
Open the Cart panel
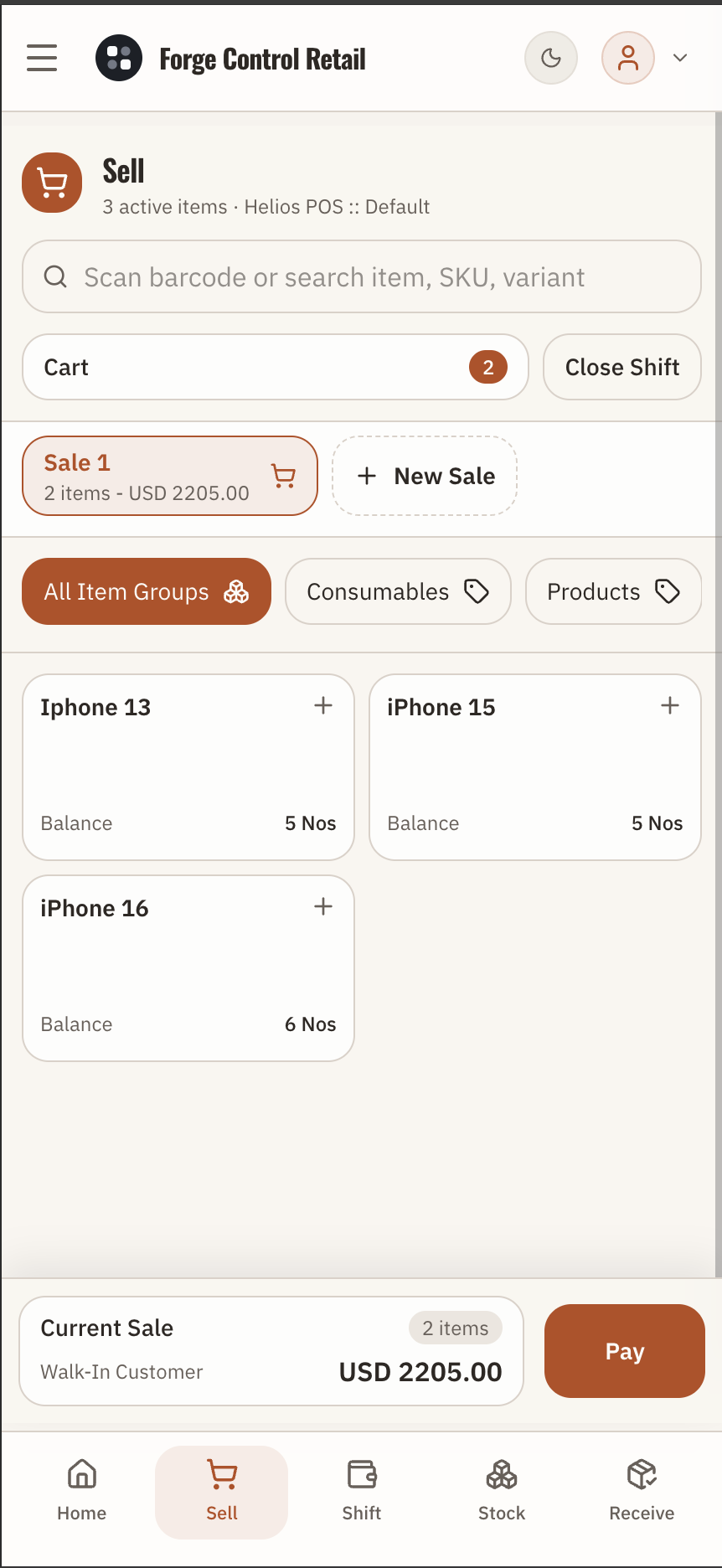pos(276,367)
